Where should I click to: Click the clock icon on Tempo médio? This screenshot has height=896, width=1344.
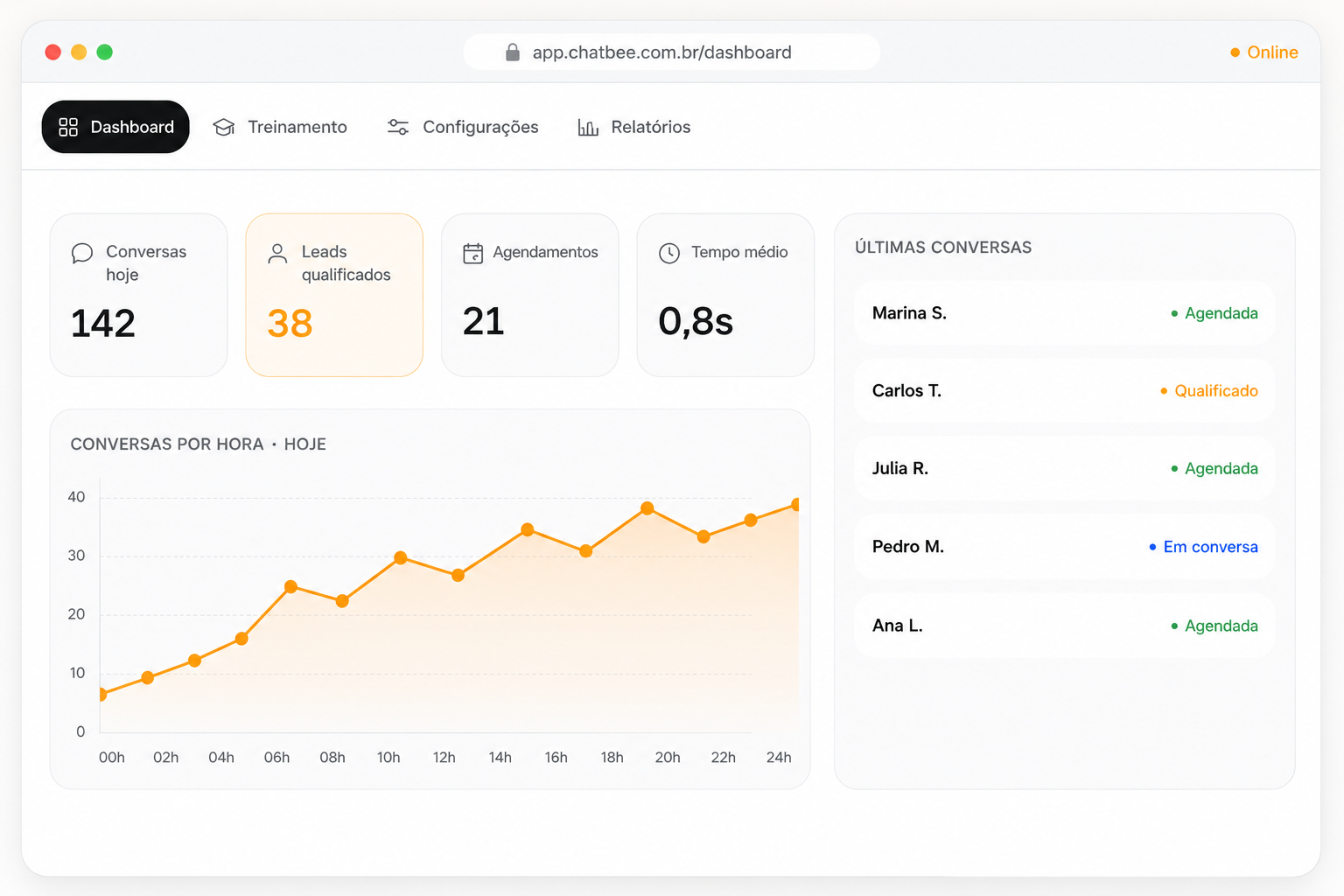(x=669, y=253)
